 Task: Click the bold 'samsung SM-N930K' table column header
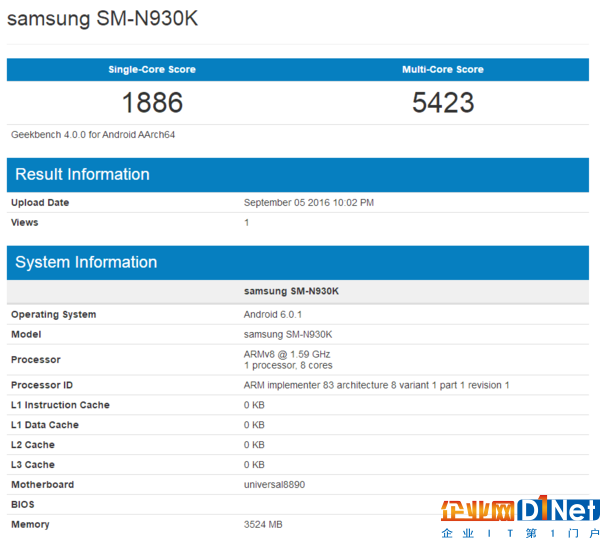(x=291, y=291)
